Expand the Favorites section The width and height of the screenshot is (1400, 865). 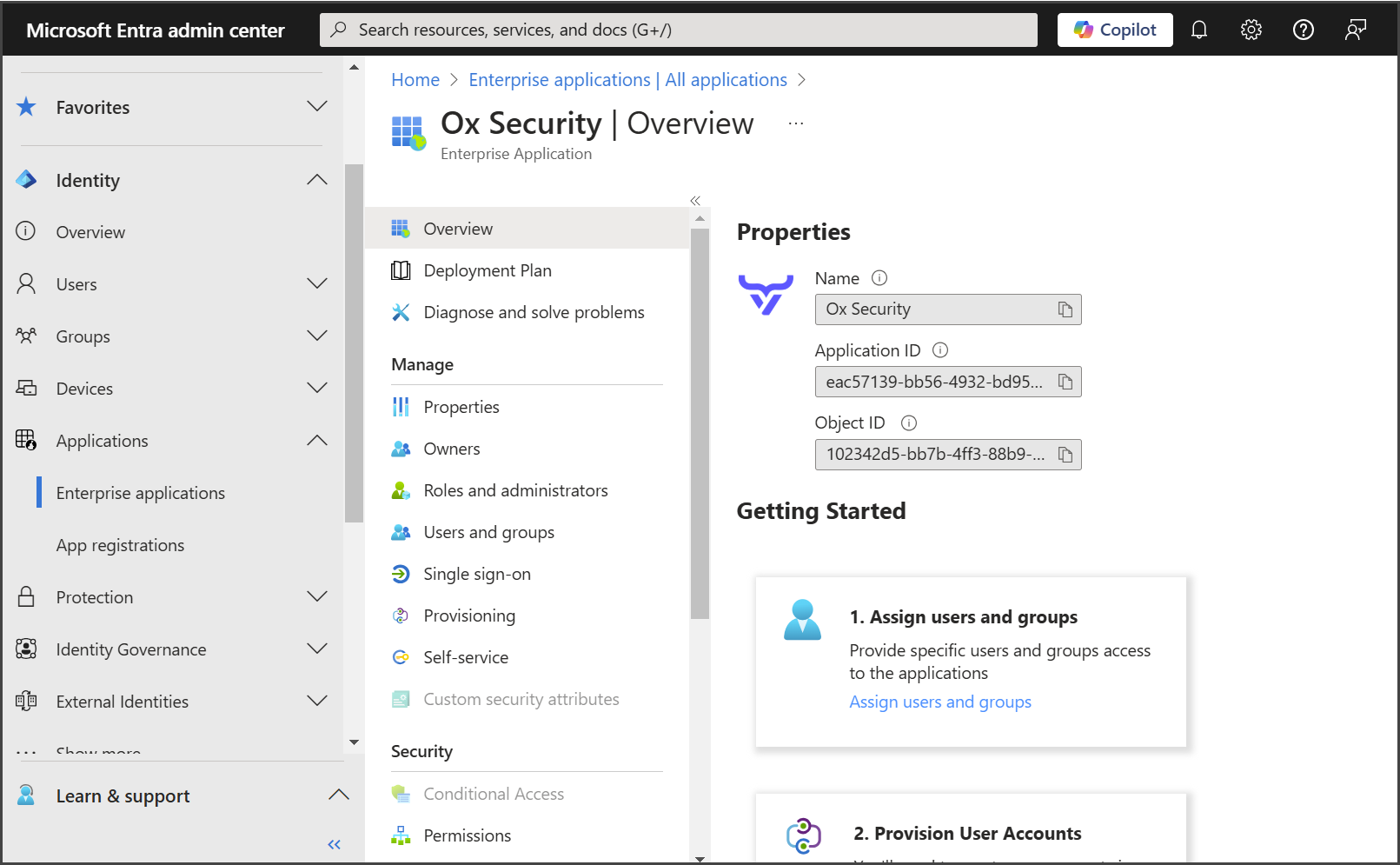[317, 107]
